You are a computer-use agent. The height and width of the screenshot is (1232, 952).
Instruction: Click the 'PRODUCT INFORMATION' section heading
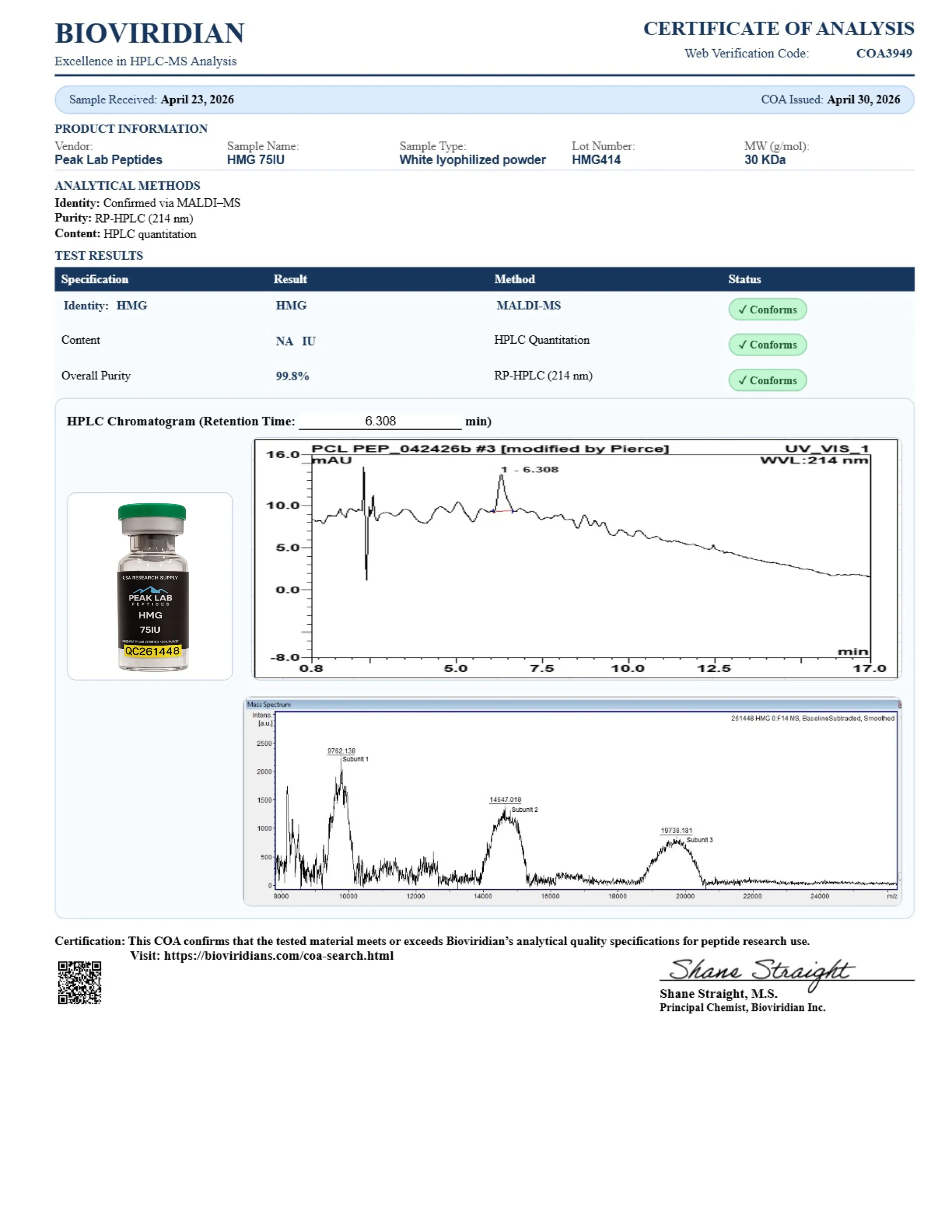pos(131,128)
